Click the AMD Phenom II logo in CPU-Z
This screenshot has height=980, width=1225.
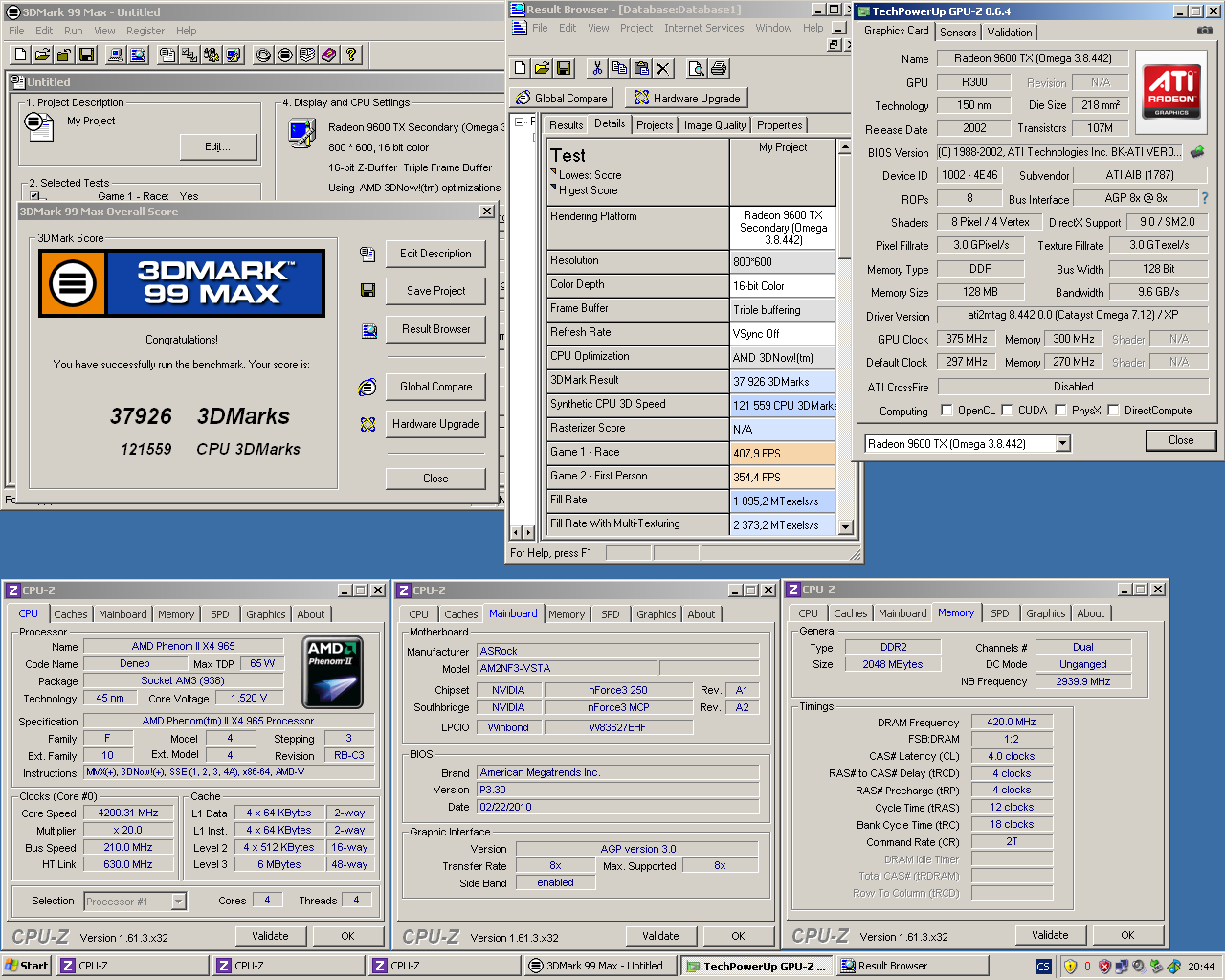pyautogui.click(x=332, y=672)
